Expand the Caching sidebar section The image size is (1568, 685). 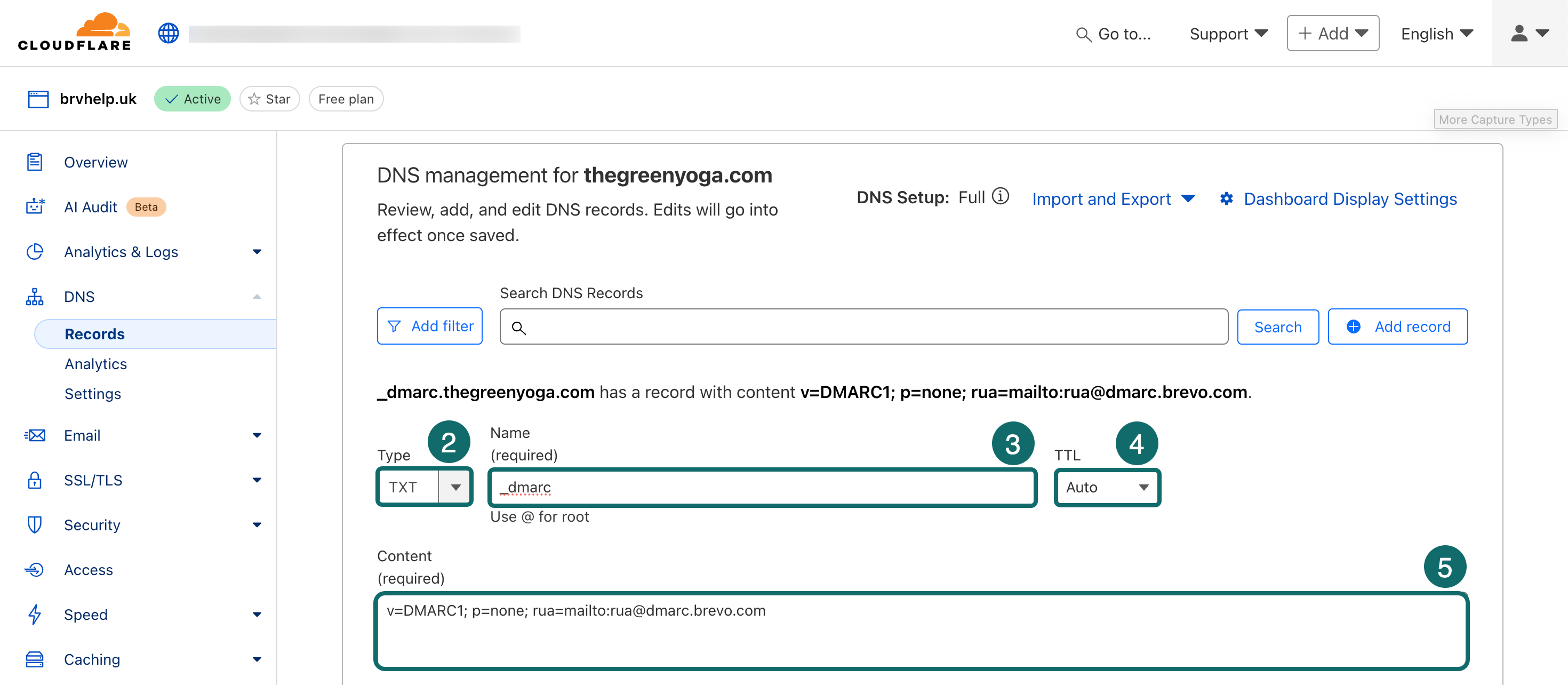point(257,659)
